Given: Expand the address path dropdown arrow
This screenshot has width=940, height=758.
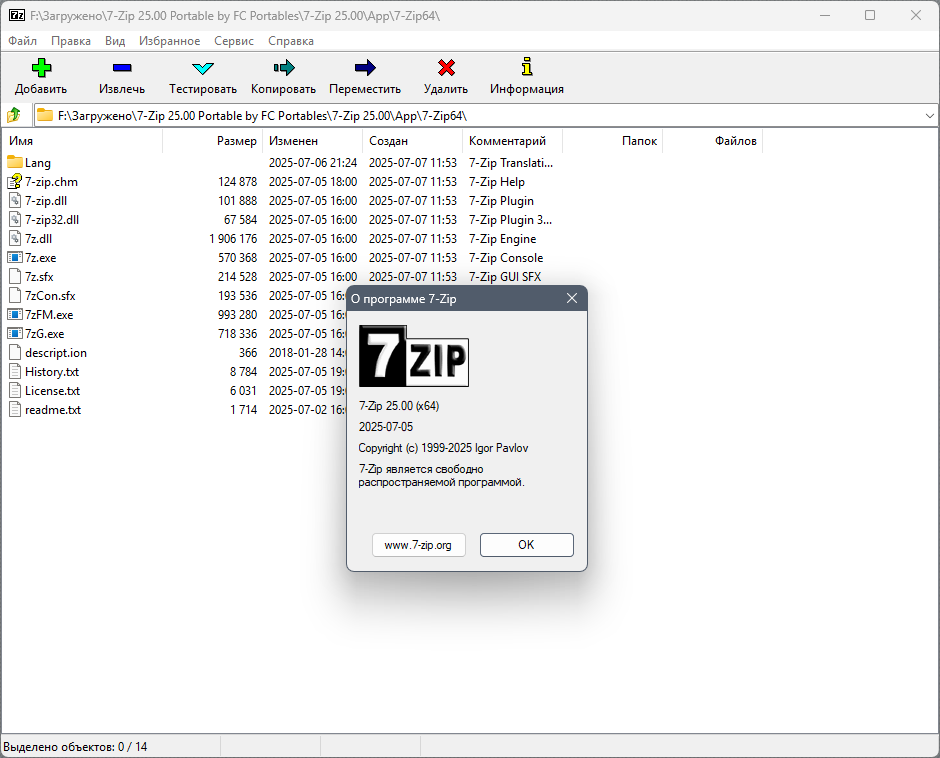Looking at the screenshot, I should point(930,115).
